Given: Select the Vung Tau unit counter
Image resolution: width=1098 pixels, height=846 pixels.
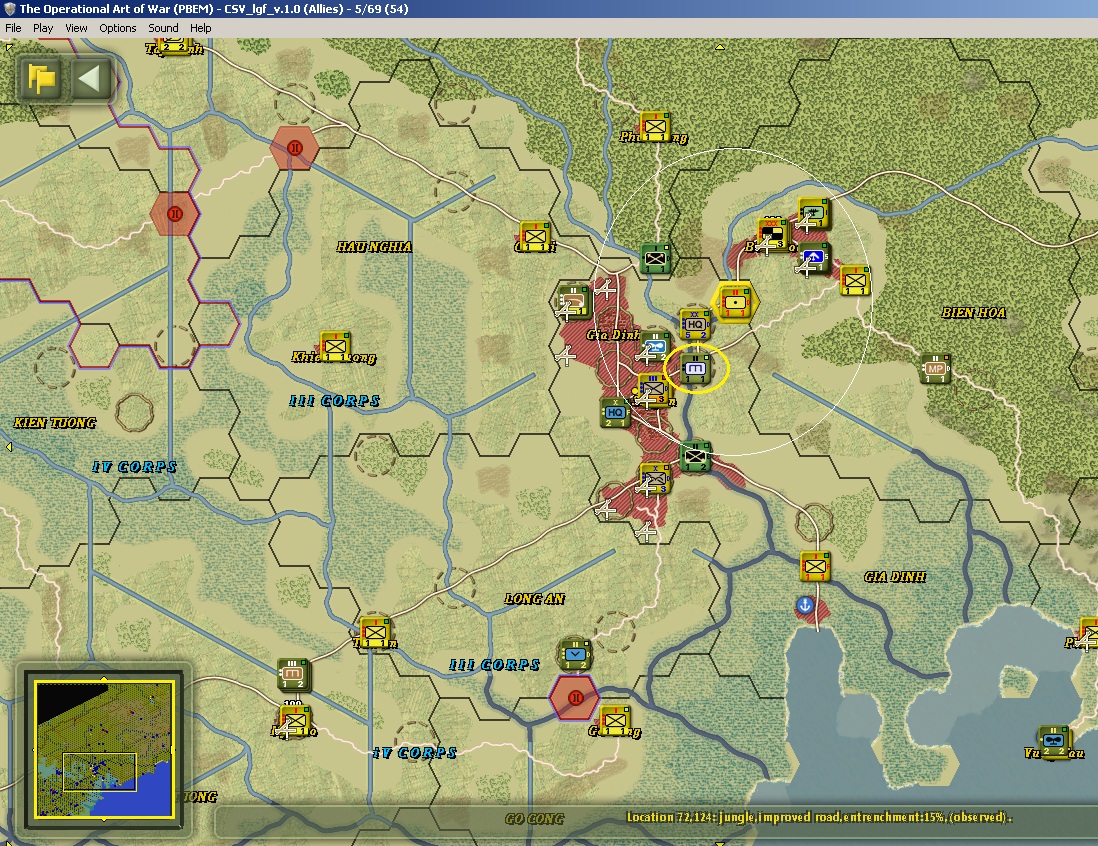Looking at the screenshot, I should tap(1054, 741).
